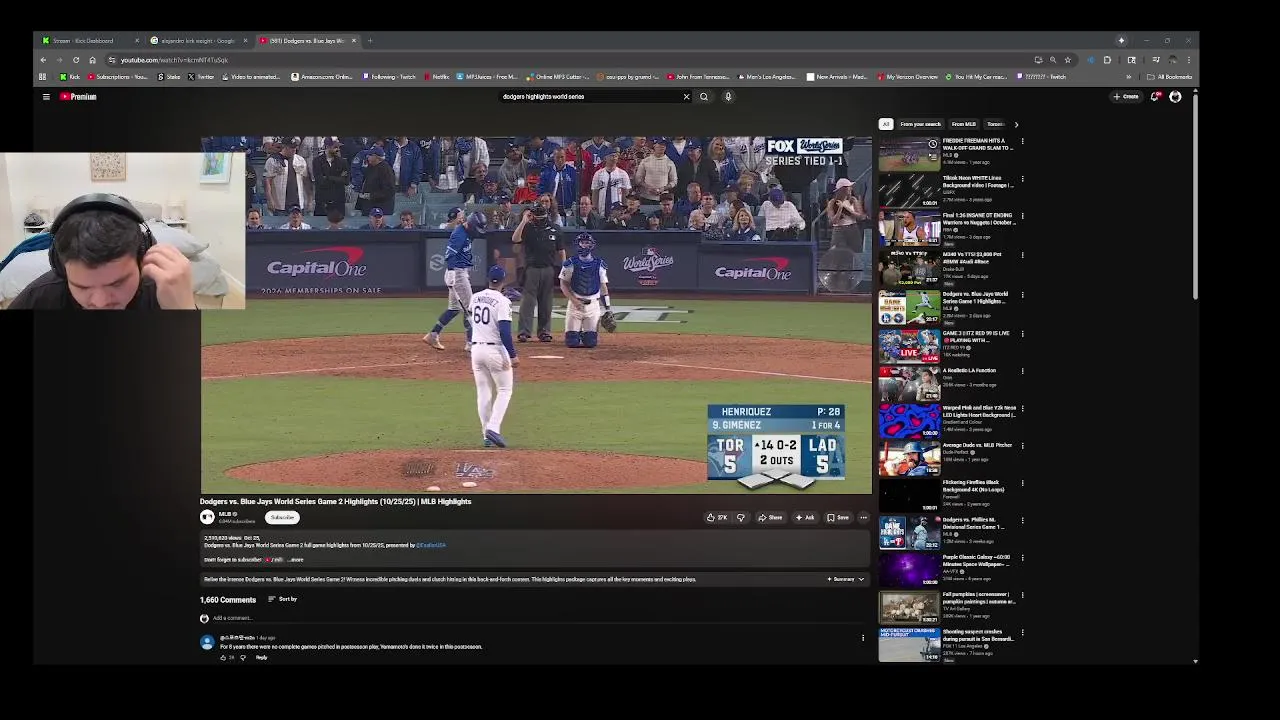Open the bookmarks apps grid icon

42,77
